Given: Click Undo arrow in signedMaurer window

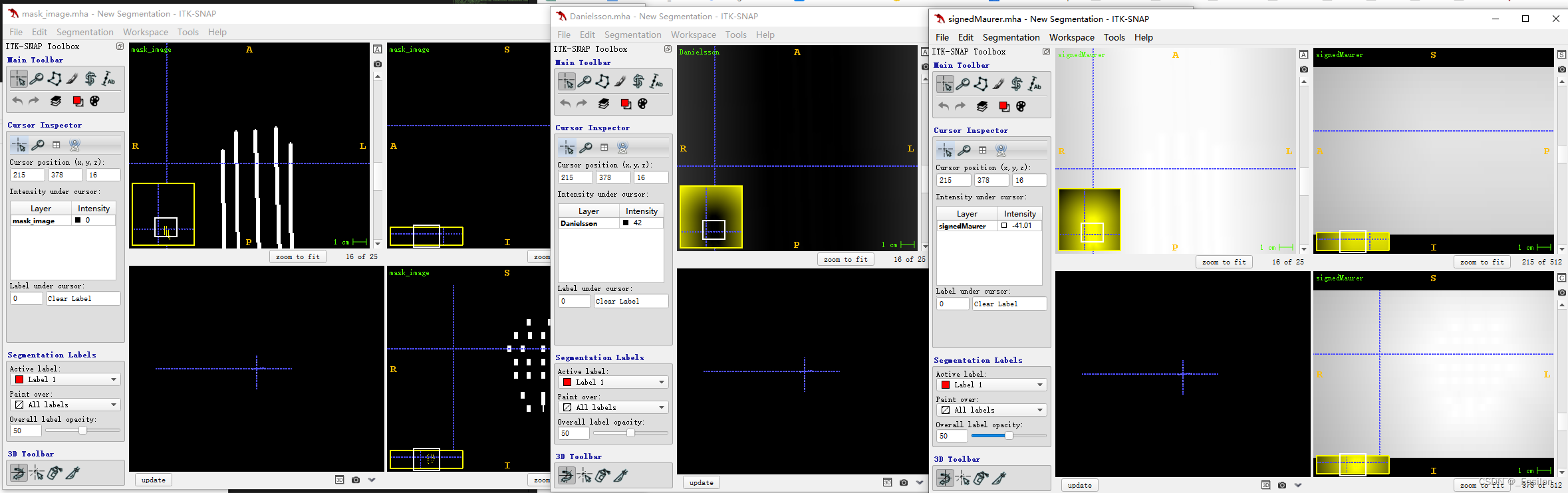Looking at the screenshot, I should [944, 106].
